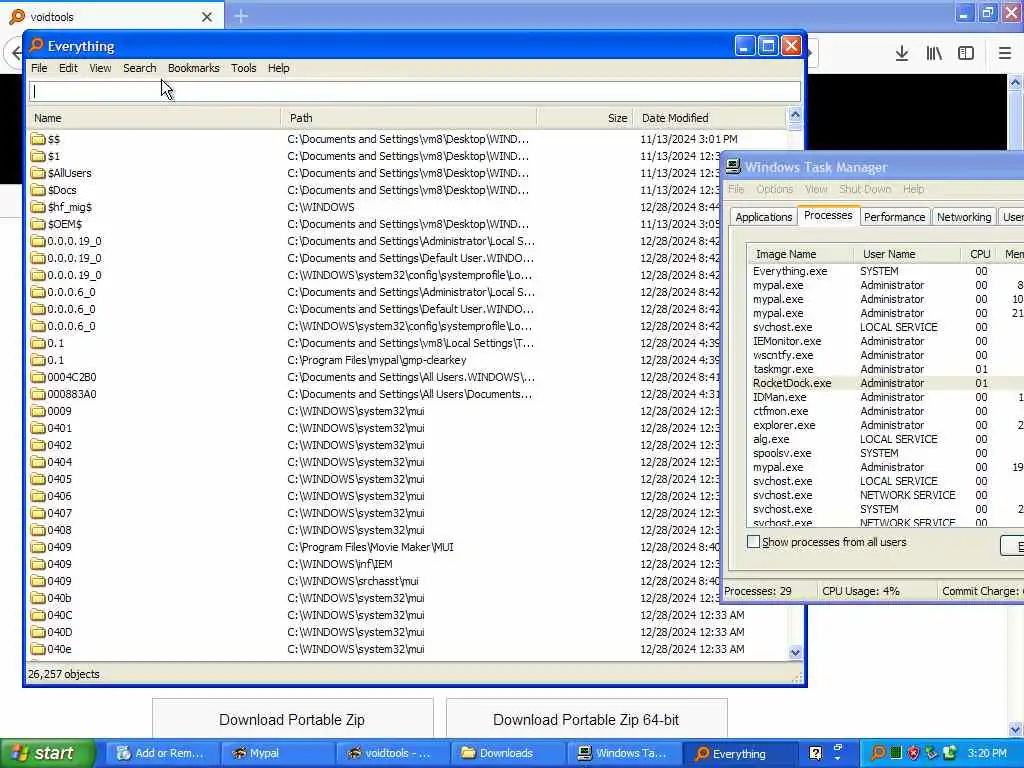
Task: Open Add or Remove taskbar button
Action: point(161,753)
